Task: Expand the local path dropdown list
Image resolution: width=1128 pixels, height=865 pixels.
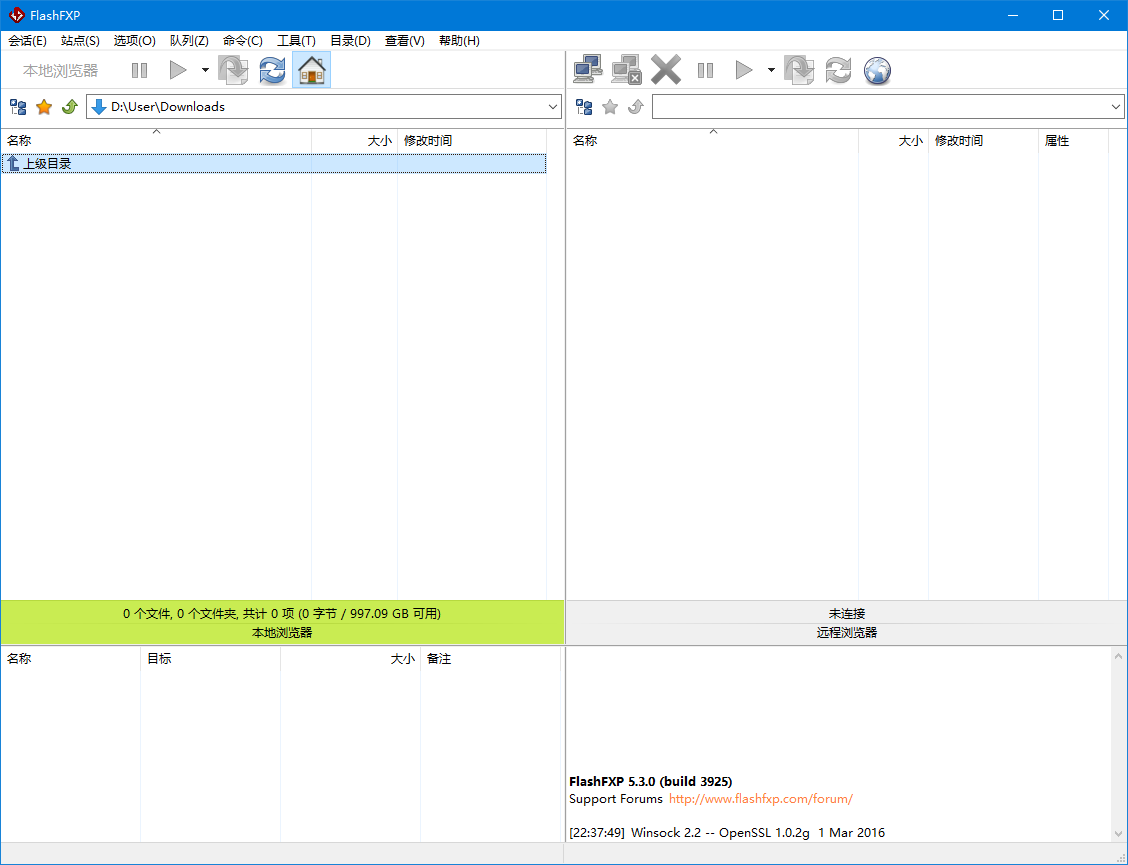Action: [x=552, y=107]
